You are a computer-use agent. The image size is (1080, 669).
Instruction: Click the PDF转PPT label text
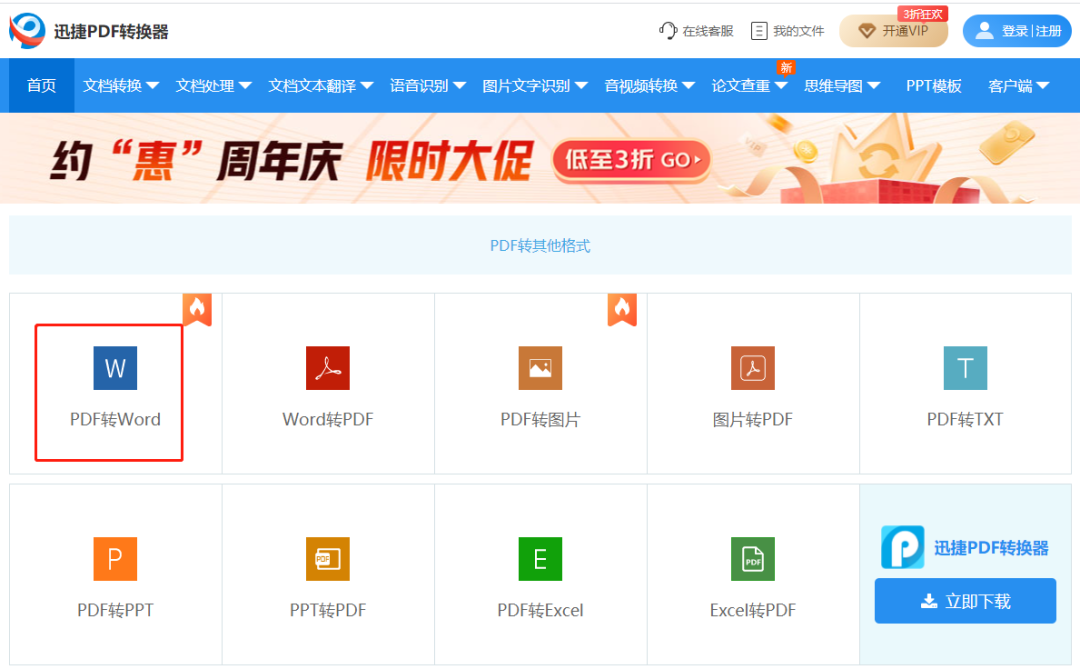(115, 610)
